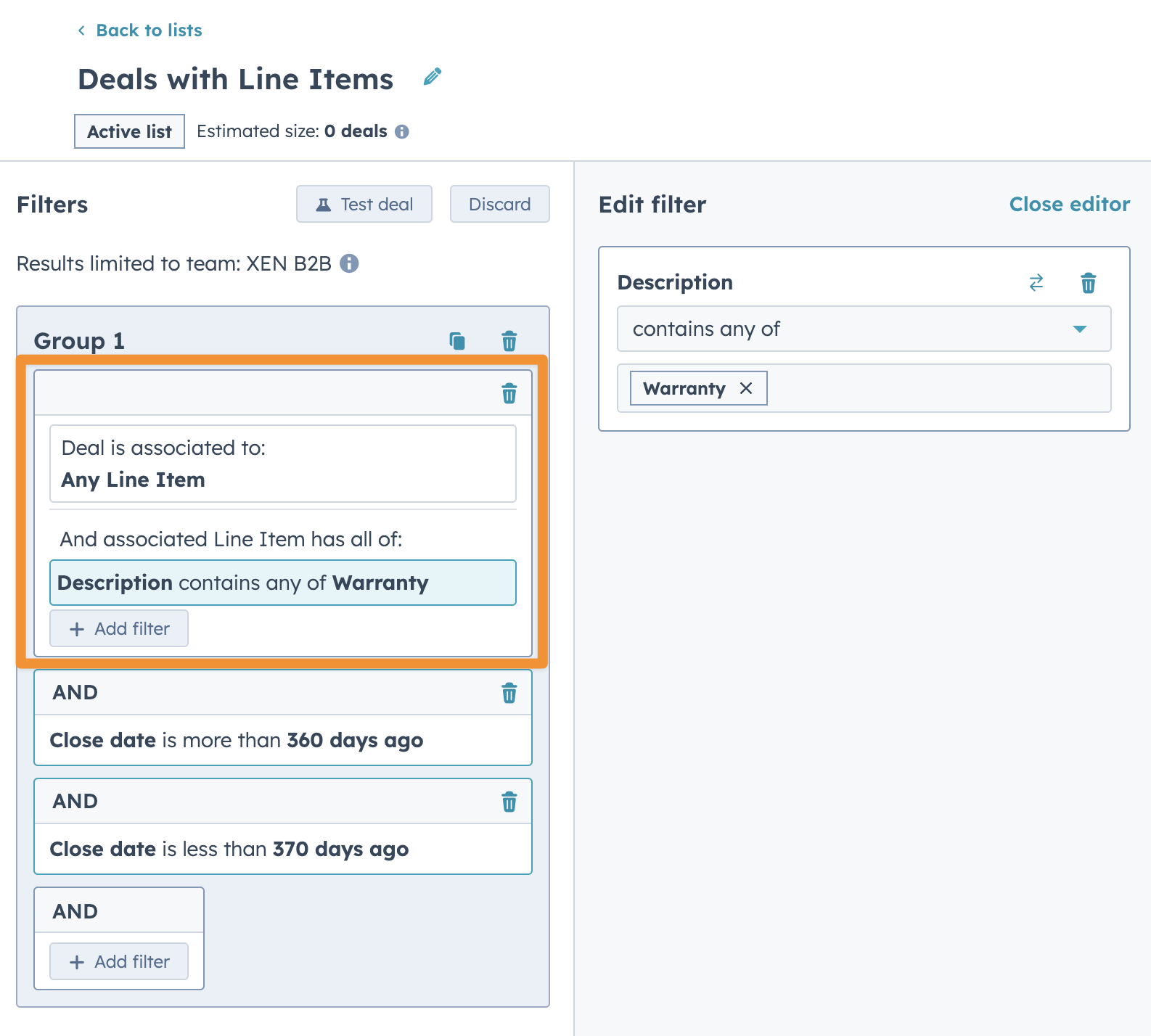Clone Group 1 using the copy icon

pyautogui.click(x=457, y=341)
